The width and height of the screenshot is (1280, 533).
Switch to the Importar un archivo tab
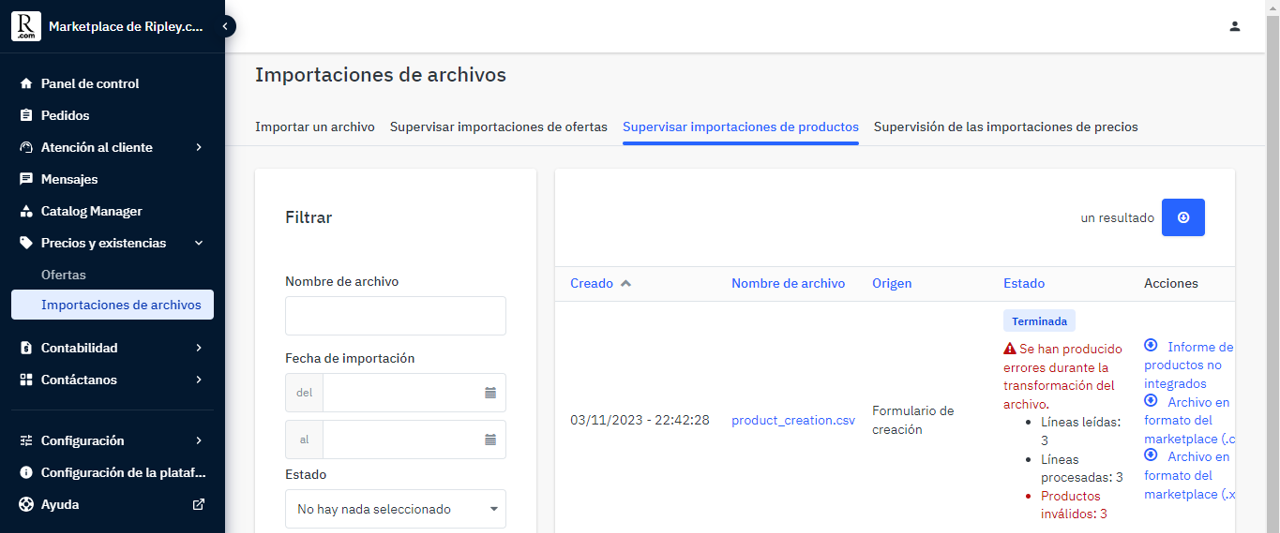[315, 127]
